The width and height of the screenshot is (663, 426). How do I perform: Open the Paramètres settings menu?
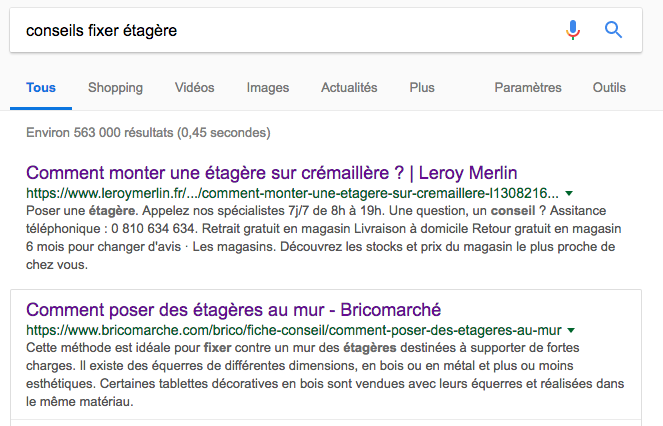pos(528,88)
